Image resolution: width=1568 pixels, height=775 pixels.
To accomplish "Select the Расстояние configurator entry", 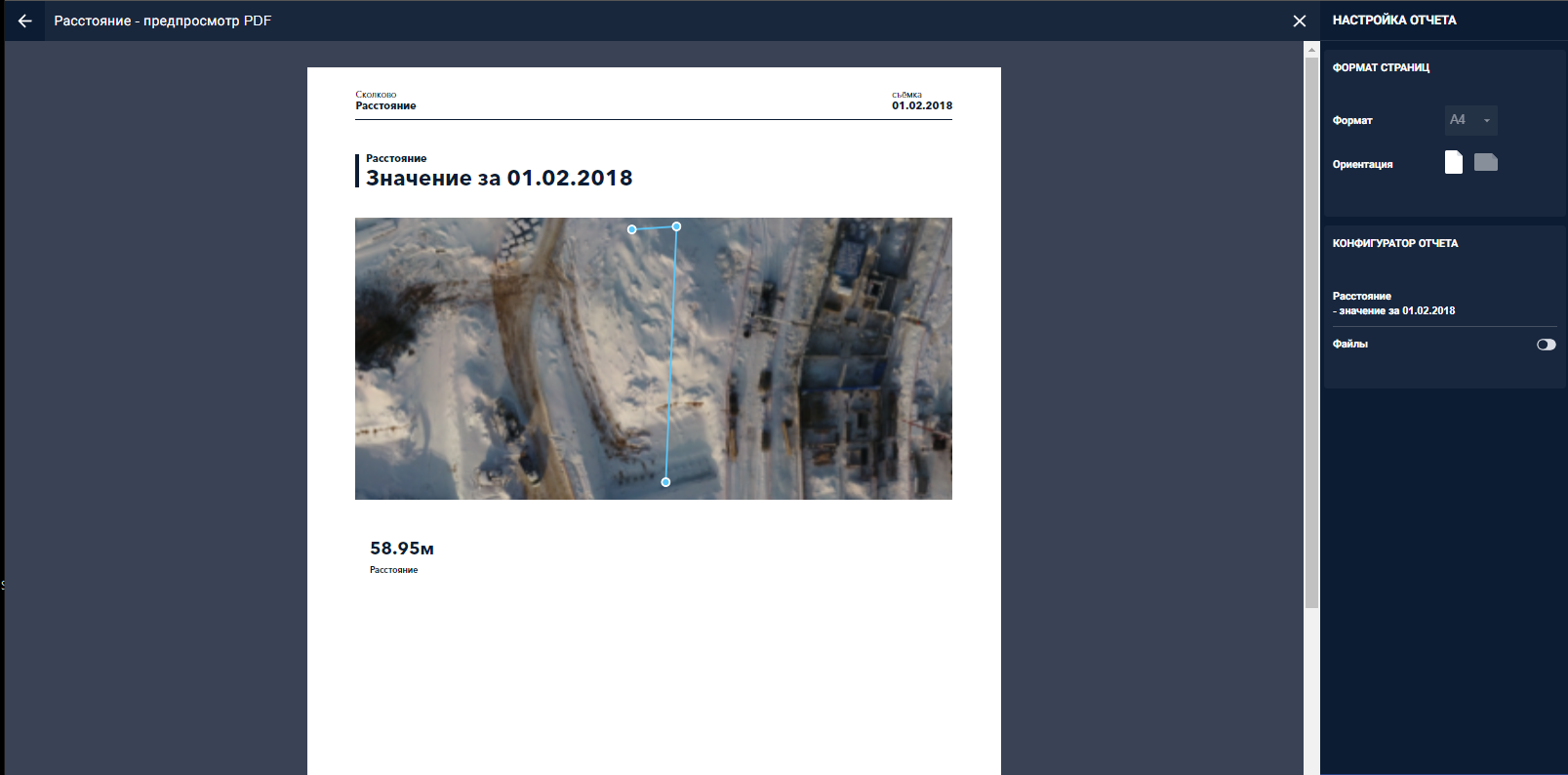I will point(1393,304).
